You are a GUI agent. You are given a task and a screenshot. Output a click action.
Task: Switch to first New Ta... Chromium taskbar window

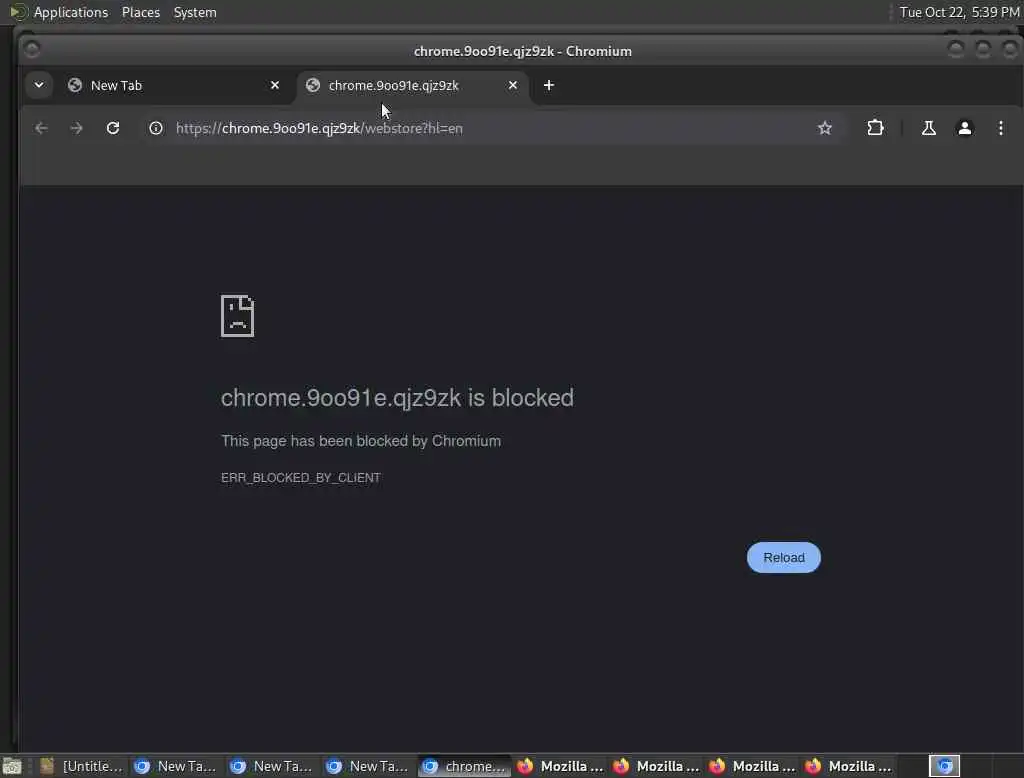[176, 766]
